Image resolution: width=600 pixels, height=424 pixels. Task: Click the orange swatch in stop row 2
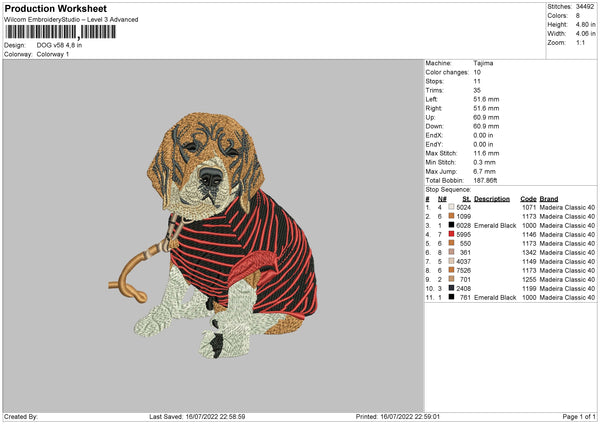(451, 216)
